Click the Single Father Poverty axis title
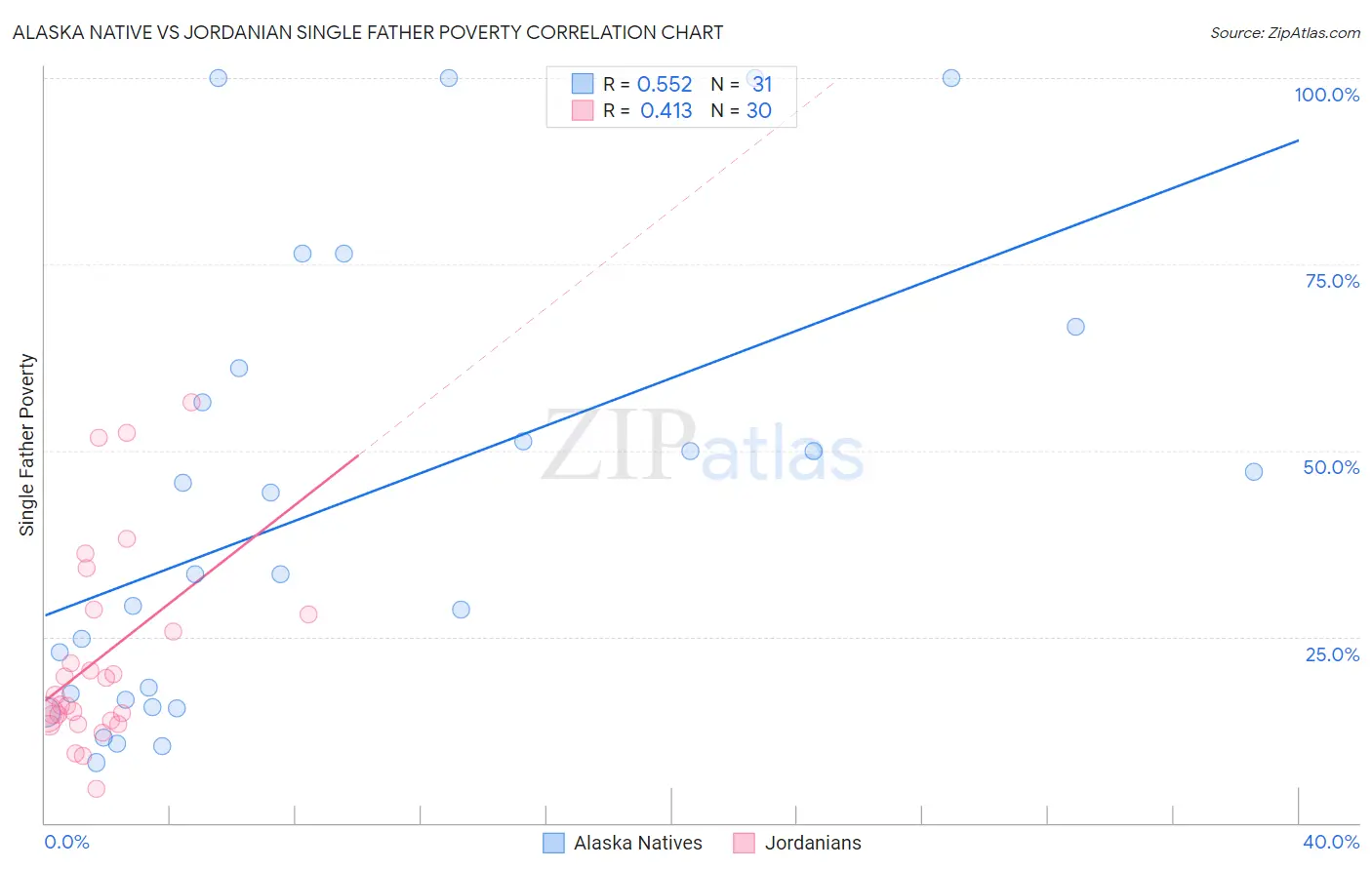 pyautogui.click(x=27, y=445)
